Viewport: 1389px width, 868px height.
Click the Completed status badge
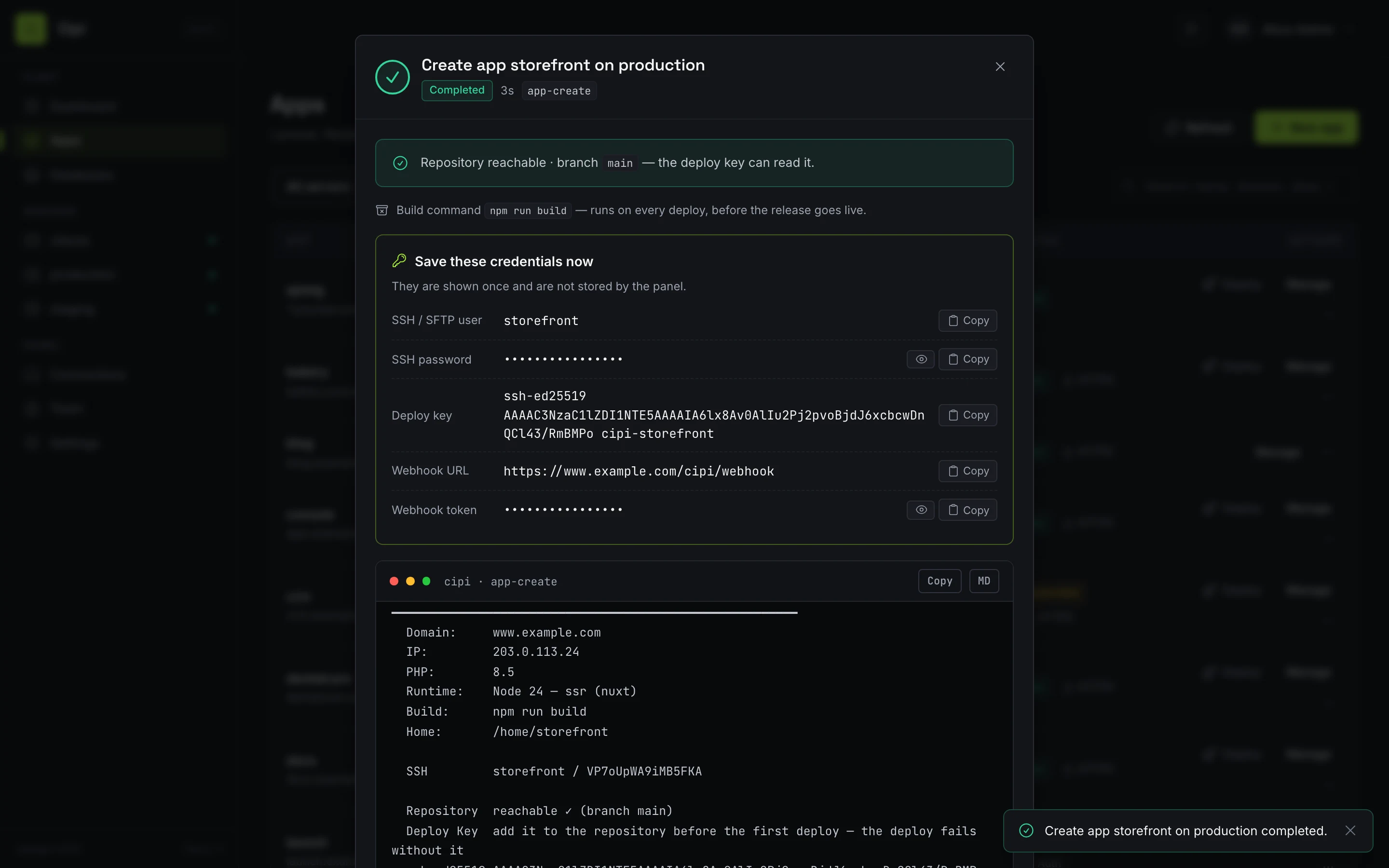click(x=457, y=90)
